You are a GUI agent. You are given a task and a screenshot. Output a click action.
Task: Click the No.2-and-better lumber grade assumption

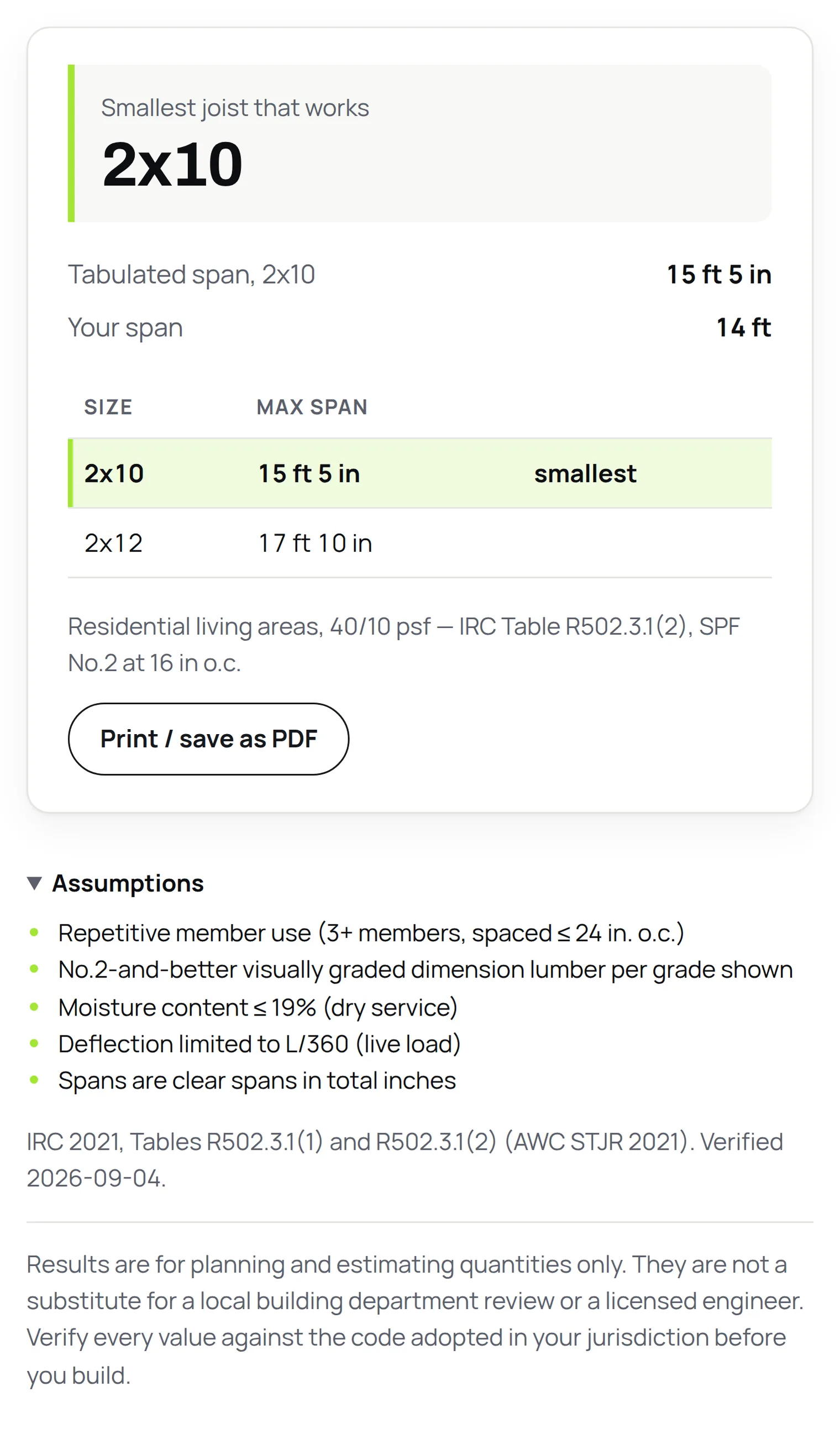coord(426,970)
